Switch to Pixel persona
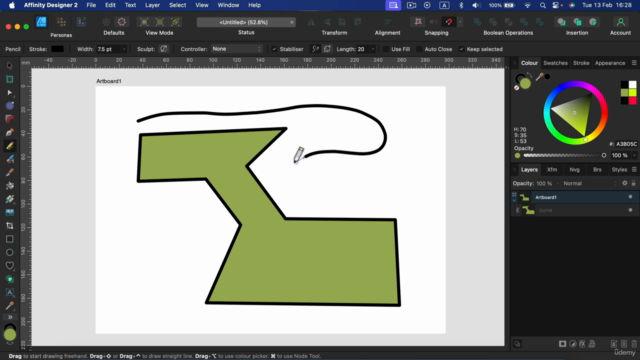Image resolution: width=640 pixels, height=360 pixels. pyautogui.click(x=61, y=22)
